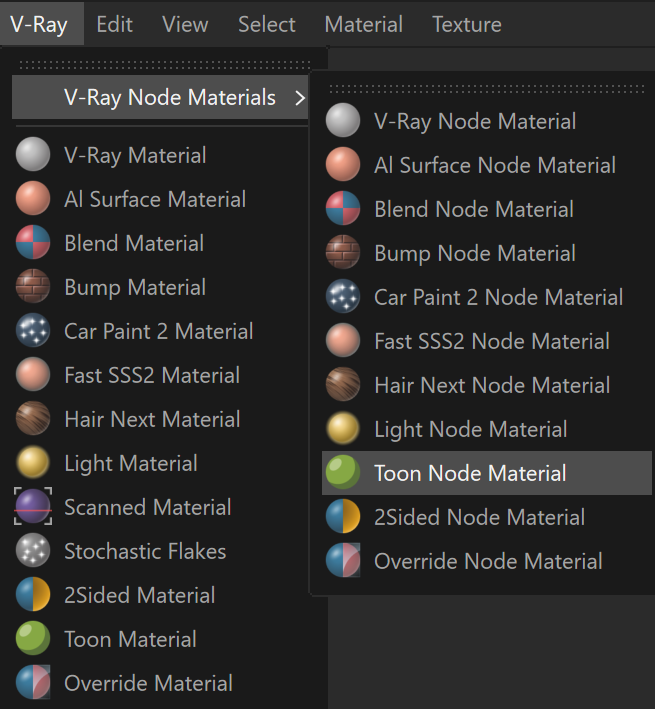Click the Car Paint 2 Node Material icon
Screen dimensions: 655x709
click(x=343, y=296)
